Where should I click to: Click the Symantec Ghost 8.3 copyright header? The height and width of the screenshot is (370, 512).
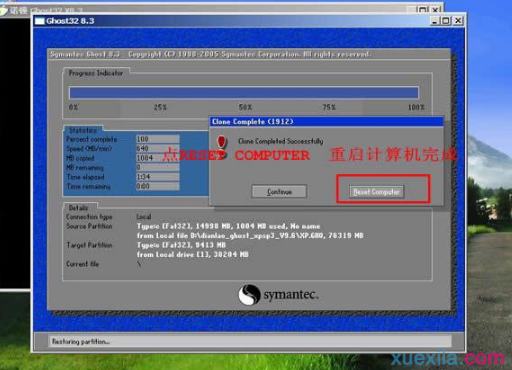click(x=210, y=54)
